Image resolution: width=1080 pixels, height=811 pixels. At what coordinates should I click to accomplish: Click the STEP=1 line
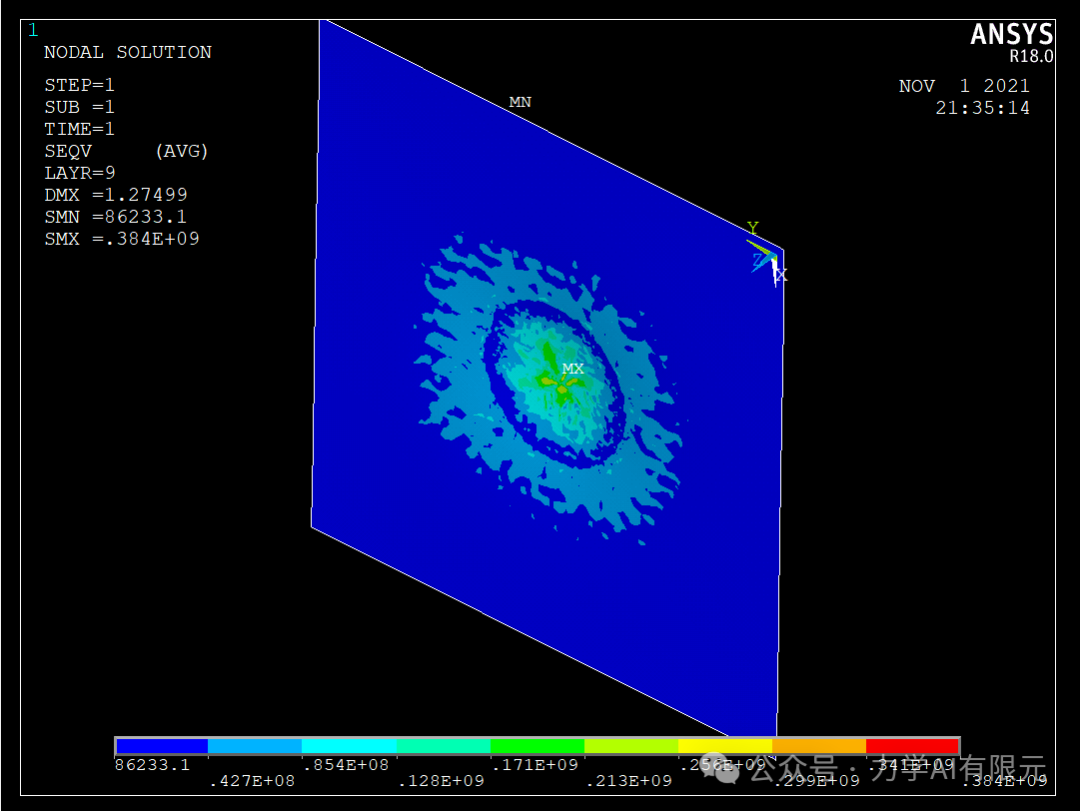pyautogui.click(x=79, y=85)
